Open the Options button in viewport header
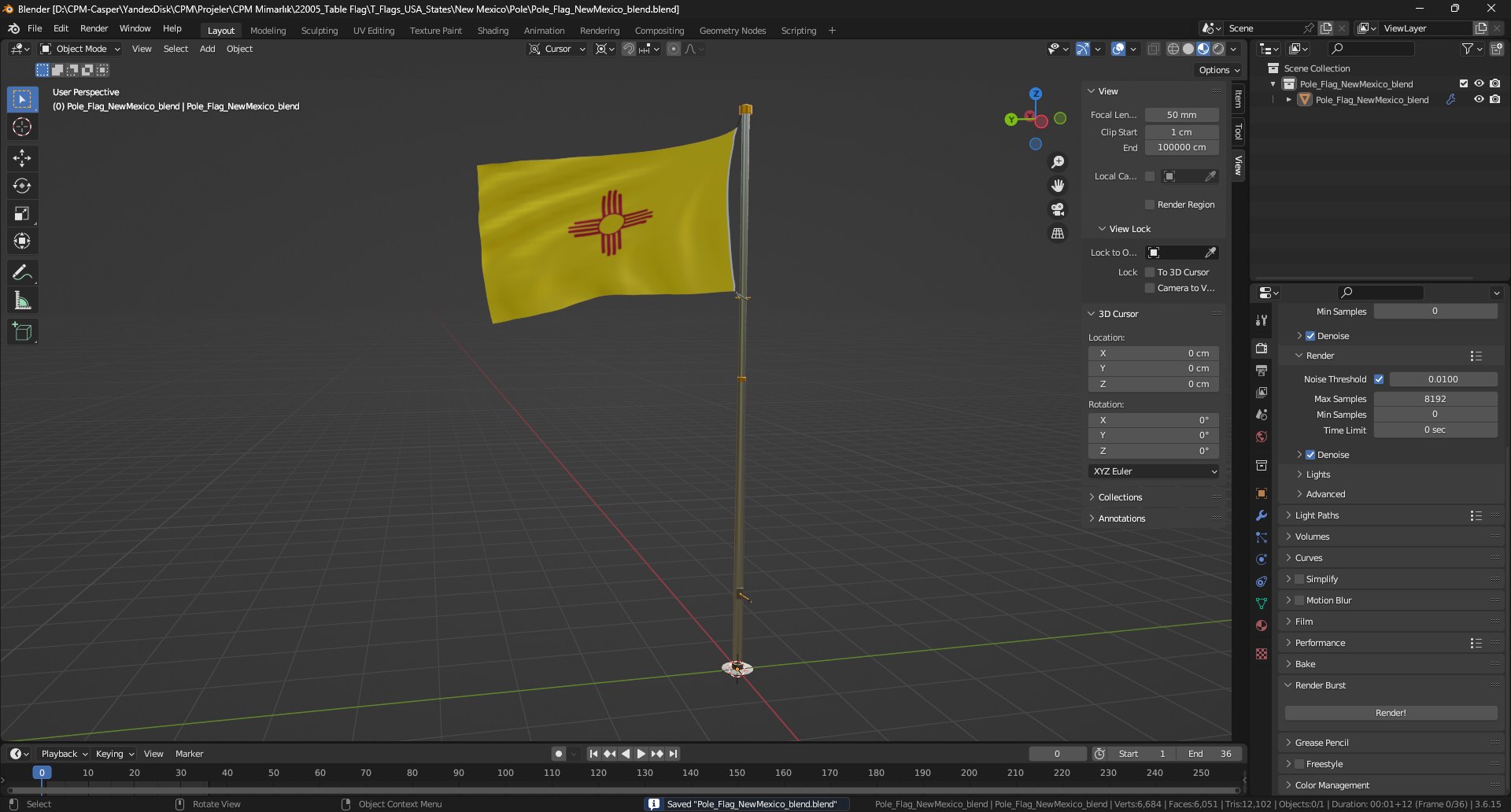The height and width of the screenshot is (812, 1511). click(1219, 70)
